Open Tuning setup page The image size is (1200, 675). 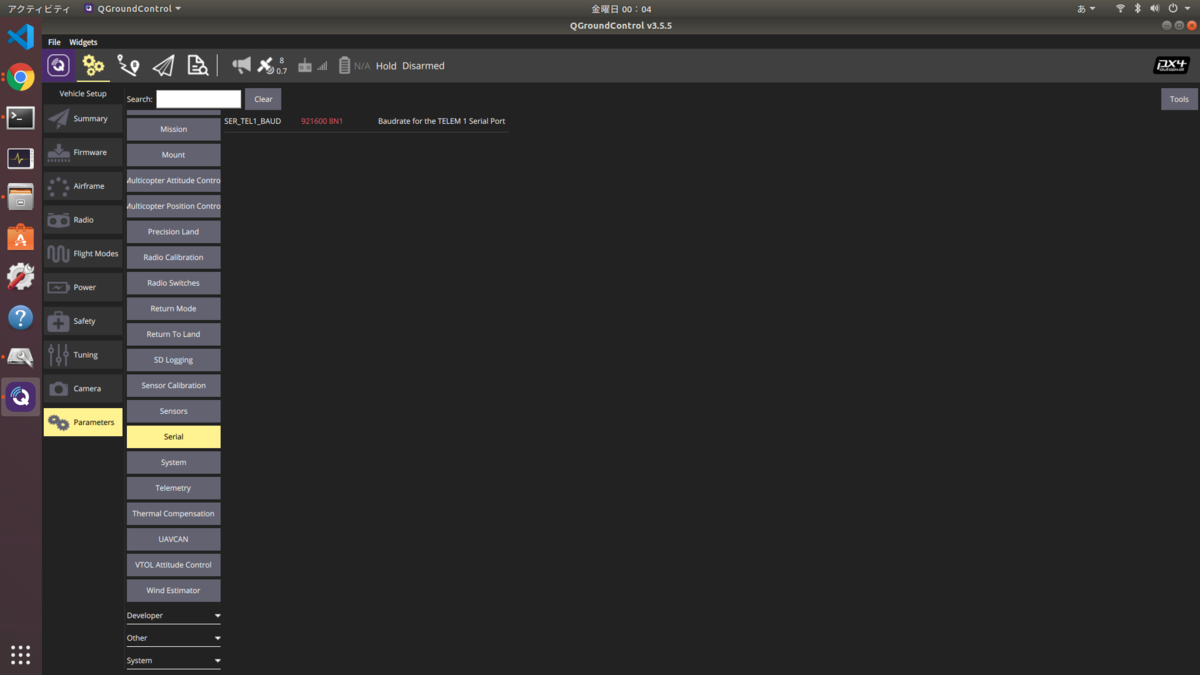(83, 355)
